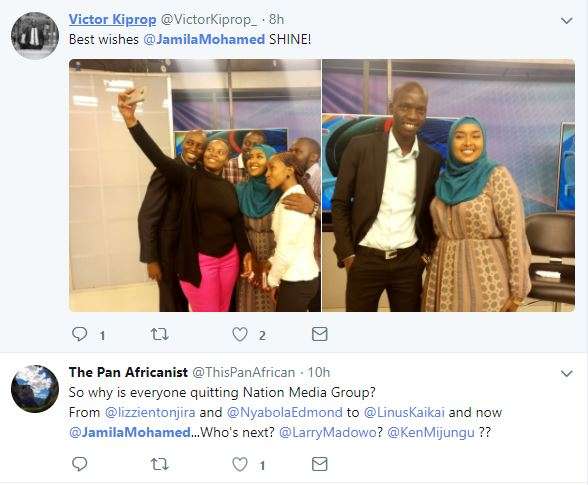Retweet Victor Kiprop's tweet
This screenshot has height=485, width=588.
click(159, 334)
